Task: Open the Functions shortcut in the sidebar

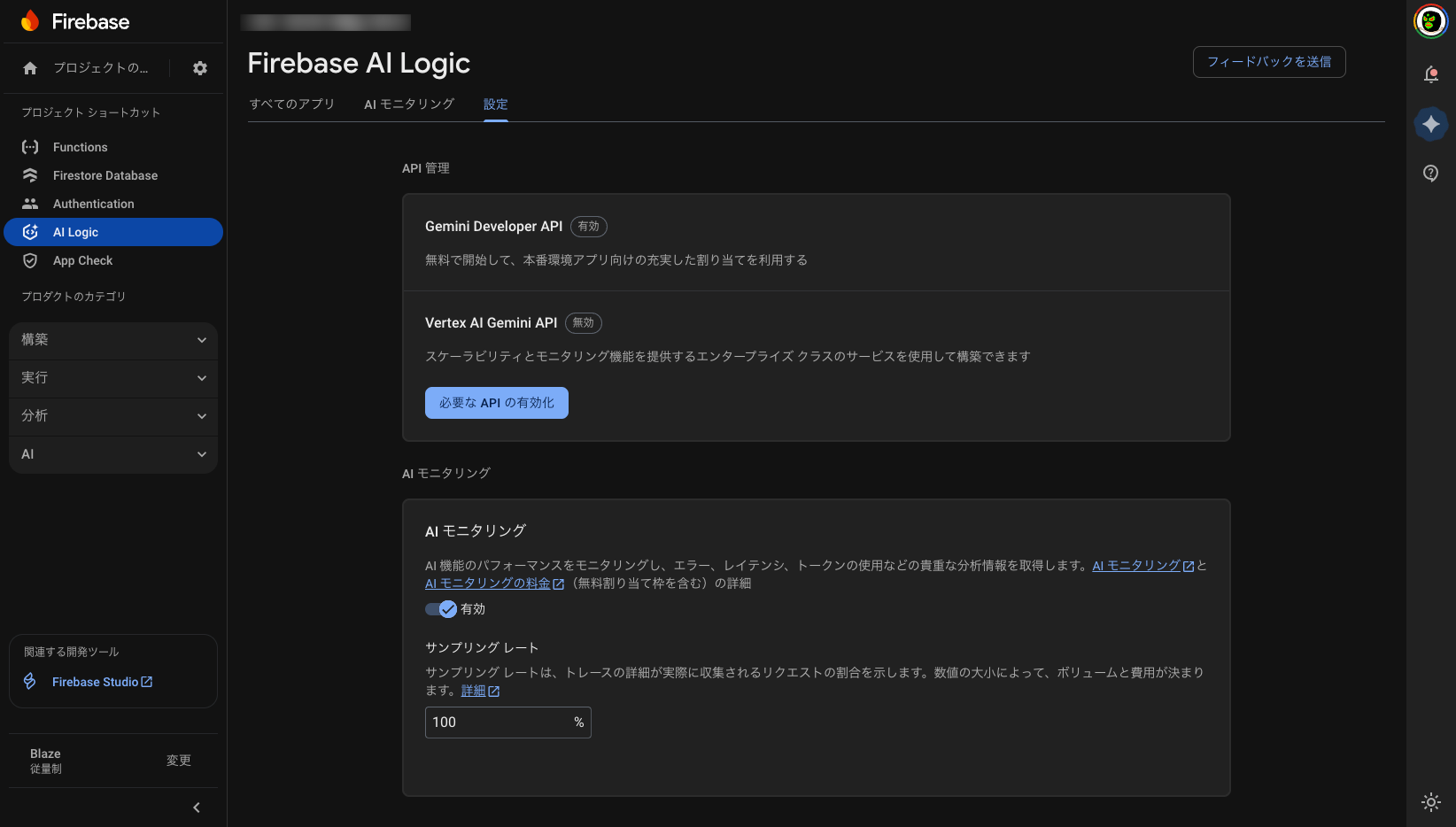Action: pyautogui.click(x=80, y=147)
